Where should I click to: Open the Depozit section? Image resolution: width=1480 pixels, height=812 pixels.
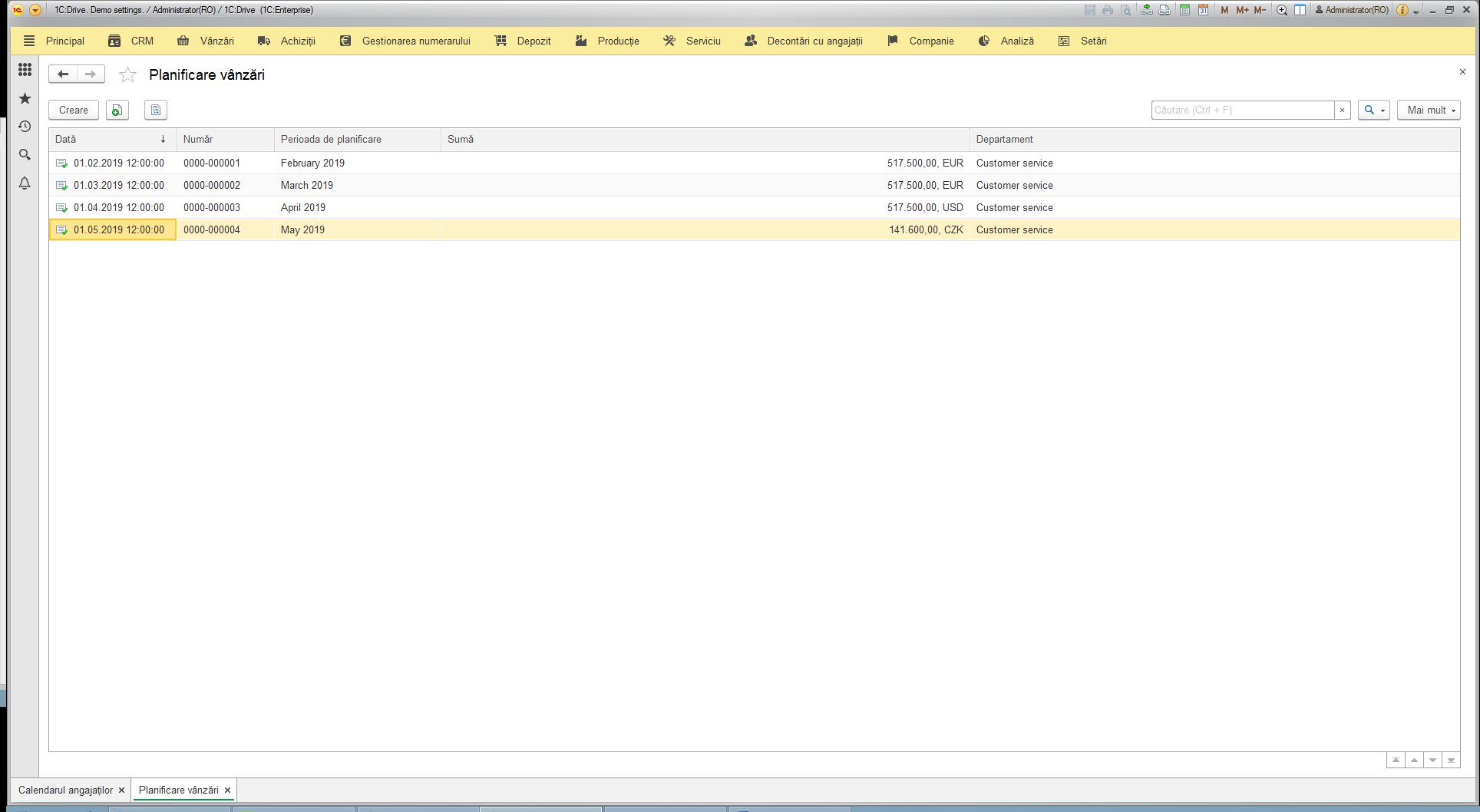523,41
